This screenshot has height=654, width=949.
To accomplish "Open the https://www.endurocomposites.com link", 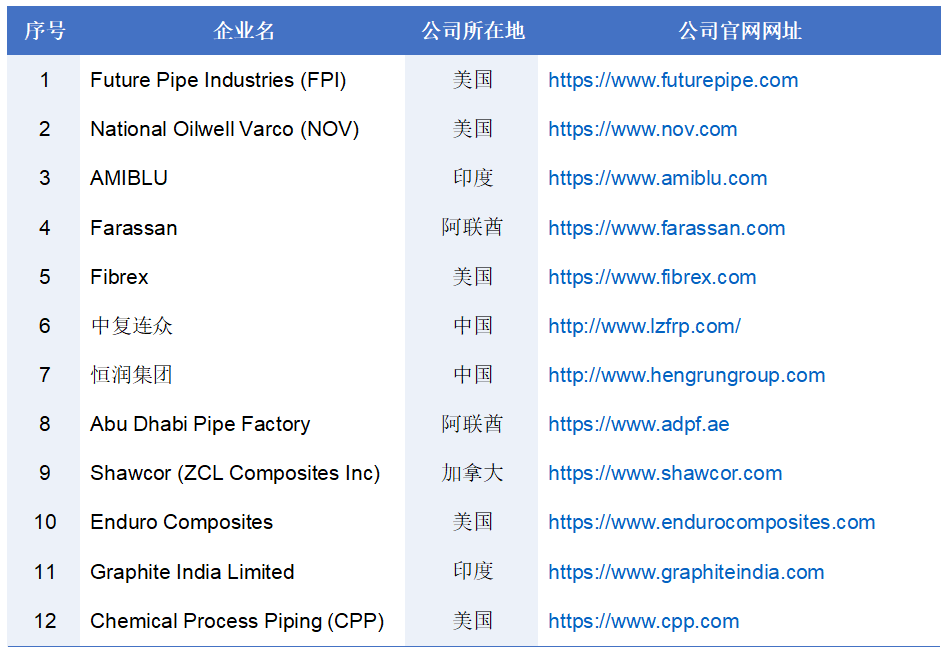I will coord(712,522).
